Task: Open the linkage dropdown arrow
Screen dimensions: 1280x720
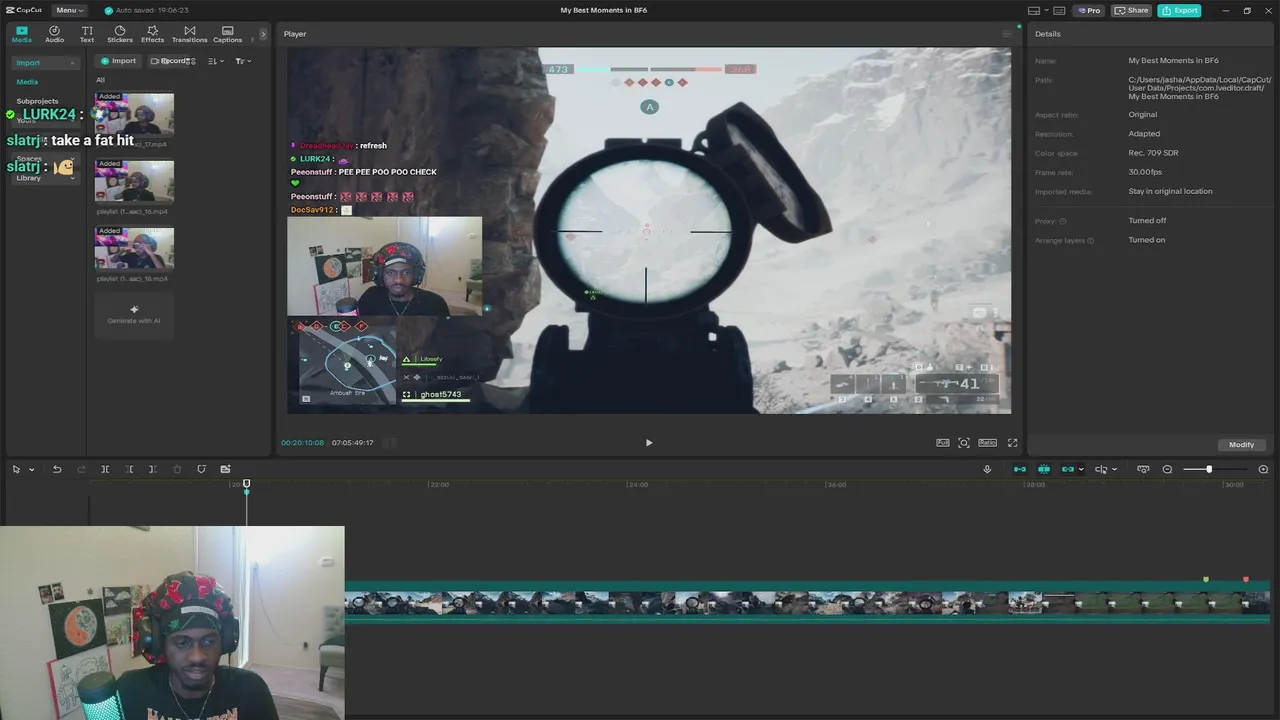Action: [x=1081, y=470]
